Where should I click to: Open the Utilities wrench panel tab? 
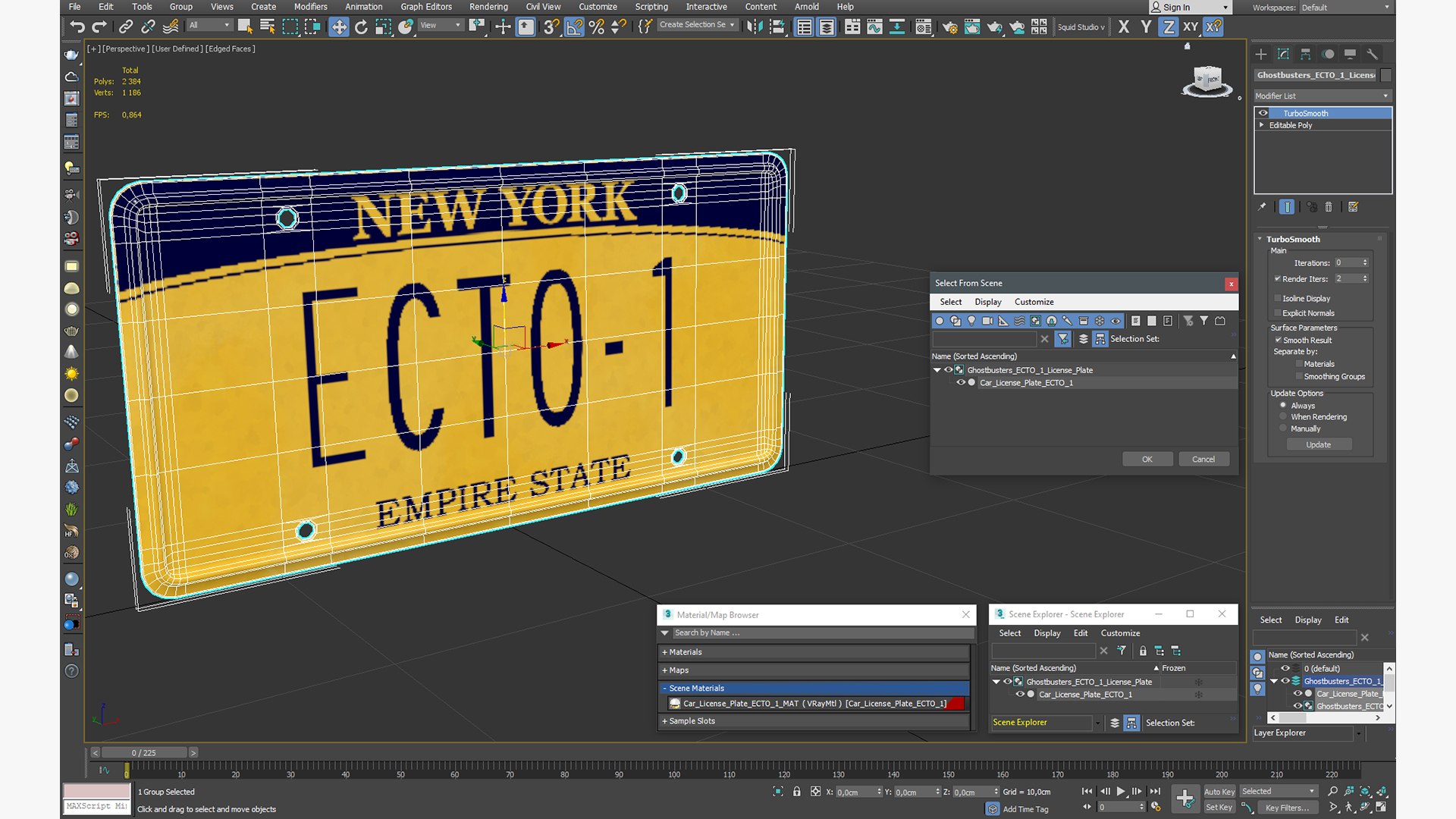(1372, 54)
